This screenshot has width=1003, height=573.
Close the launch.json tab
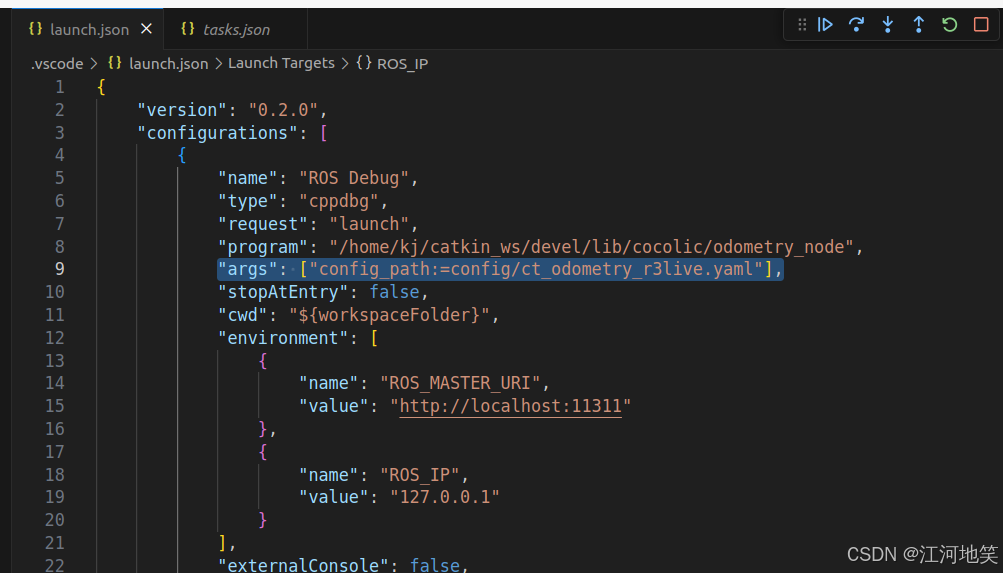pos(146,29)
